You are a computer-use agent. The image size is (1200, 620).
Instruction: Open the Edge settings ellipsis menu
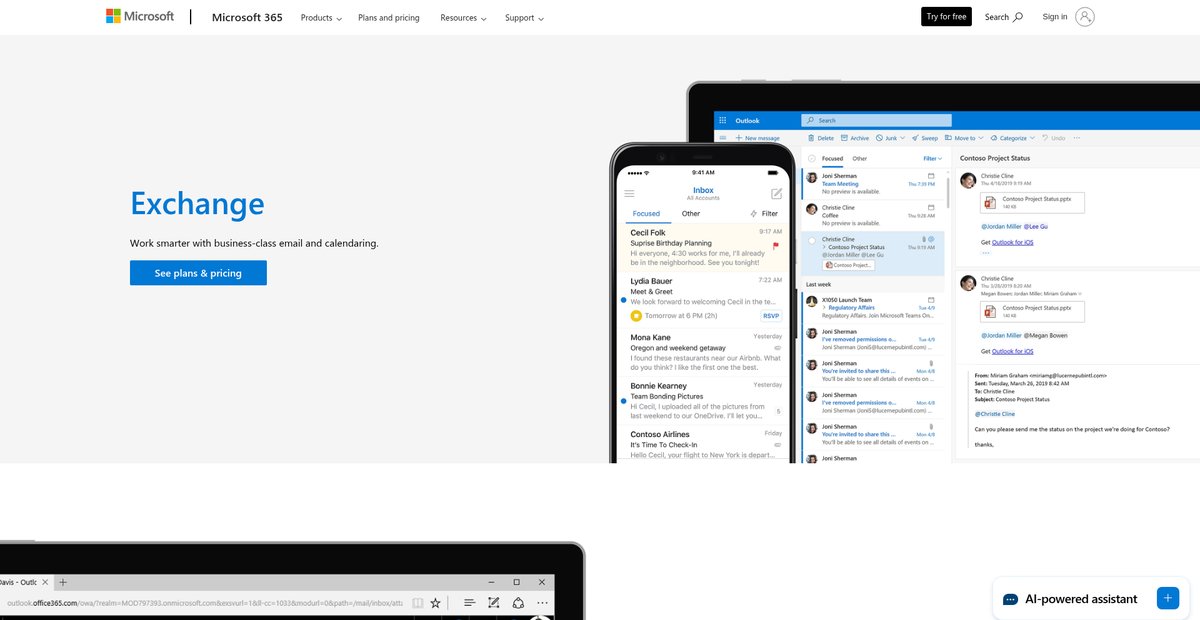[542, 603]
